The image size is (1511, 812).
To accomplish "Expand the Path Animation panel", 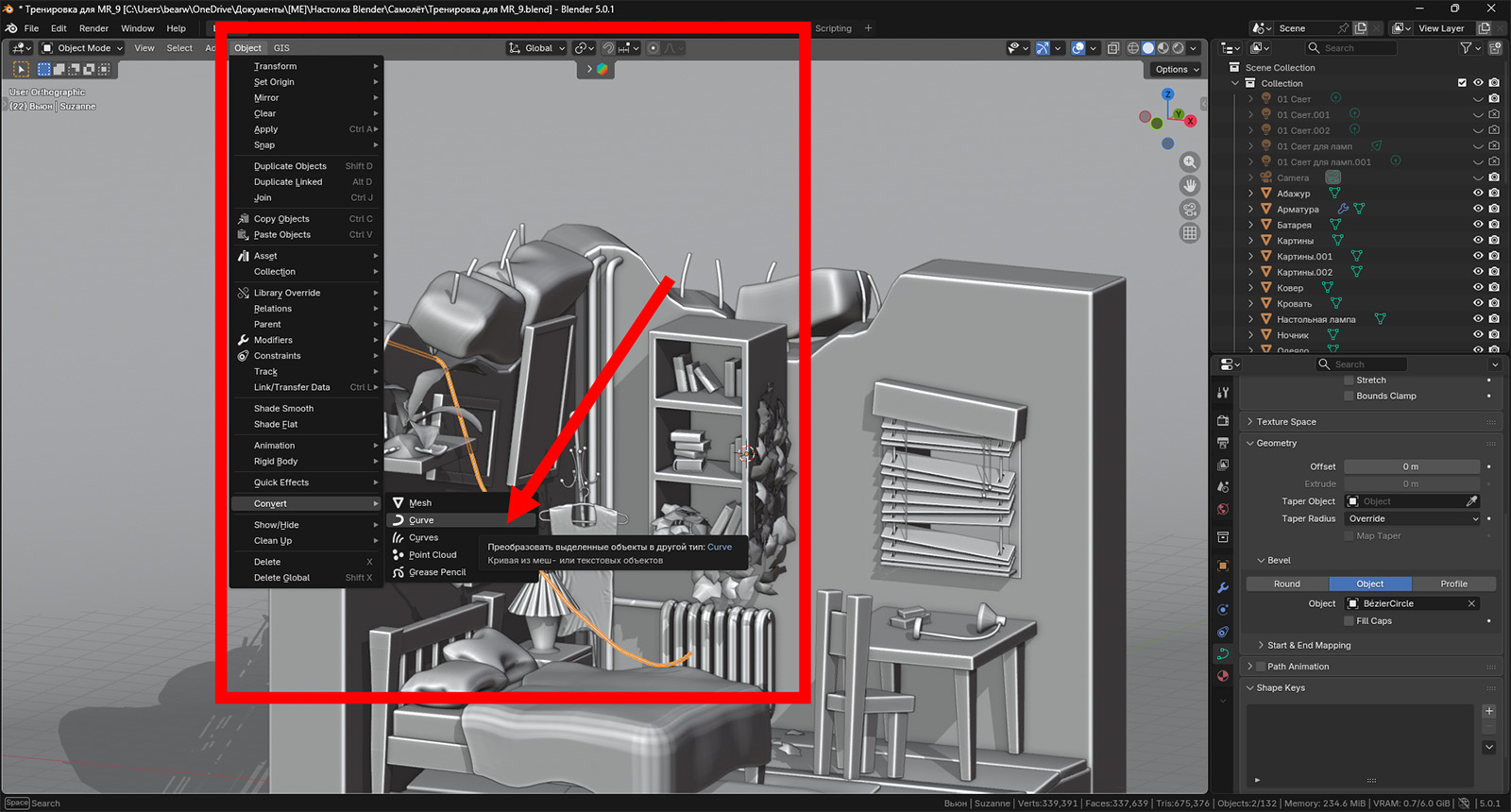I will [x=1298, y=667].
